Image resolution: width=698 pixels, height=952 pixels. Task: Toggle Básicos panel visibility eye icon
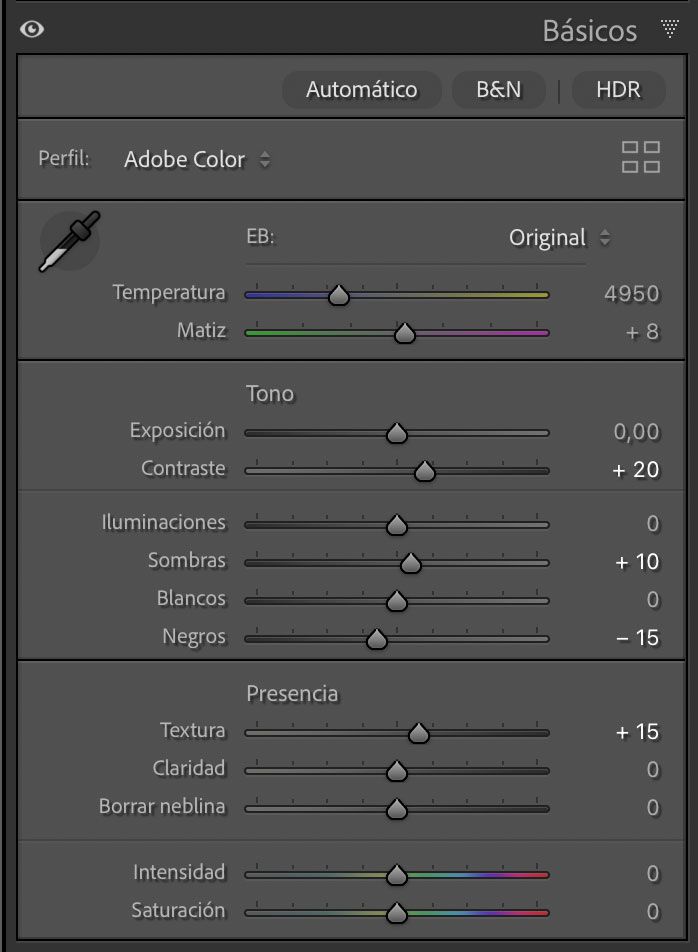(x=33, y=30)
